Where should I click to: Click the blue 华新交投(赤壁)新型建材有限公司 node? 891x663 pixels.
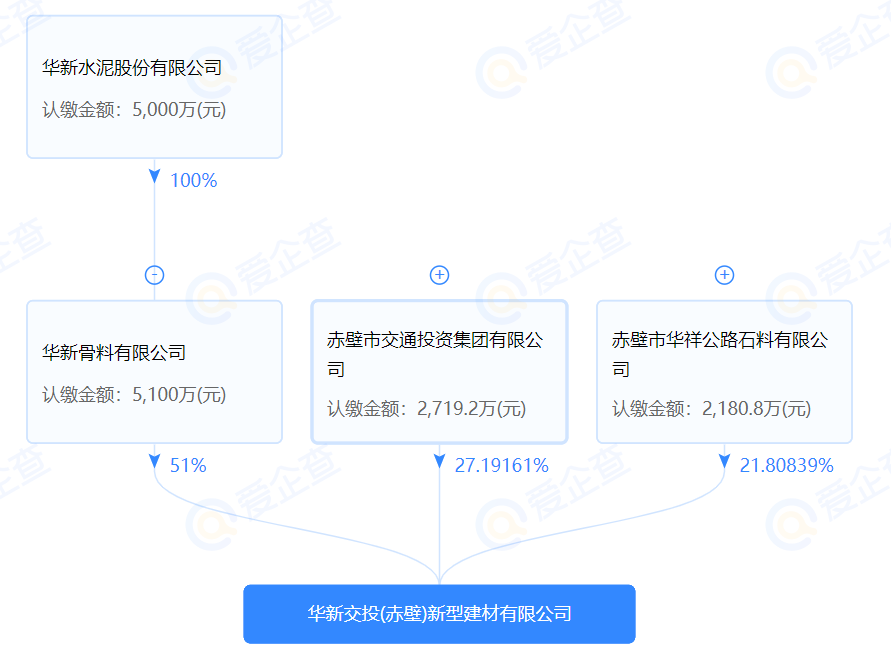click(x=440, y=614)
